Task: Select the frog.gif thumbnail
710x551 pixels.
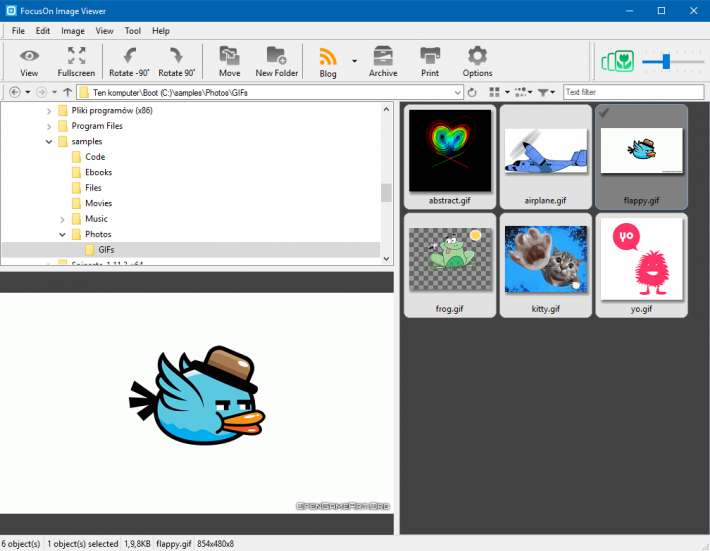Action: click(450, 265)
